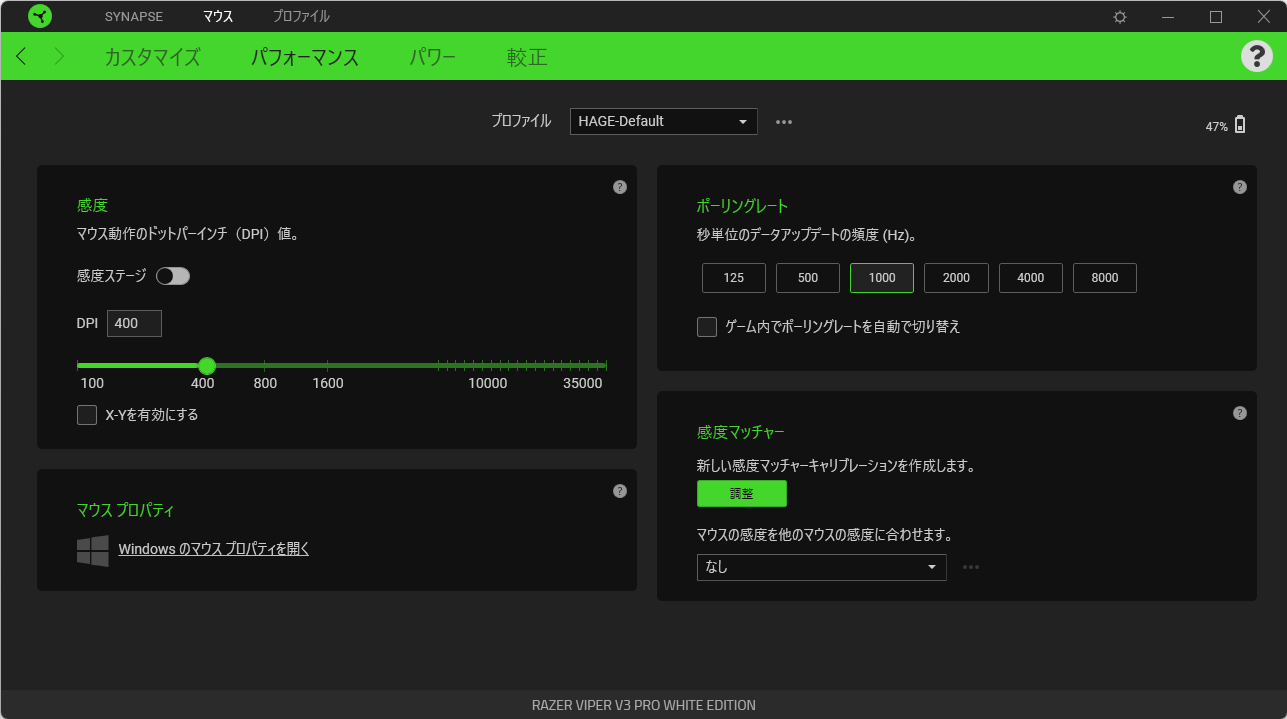Expand the なし sensitivity matcher dropdown
Screen dimensions: 1287x719
tap(822, 567)
